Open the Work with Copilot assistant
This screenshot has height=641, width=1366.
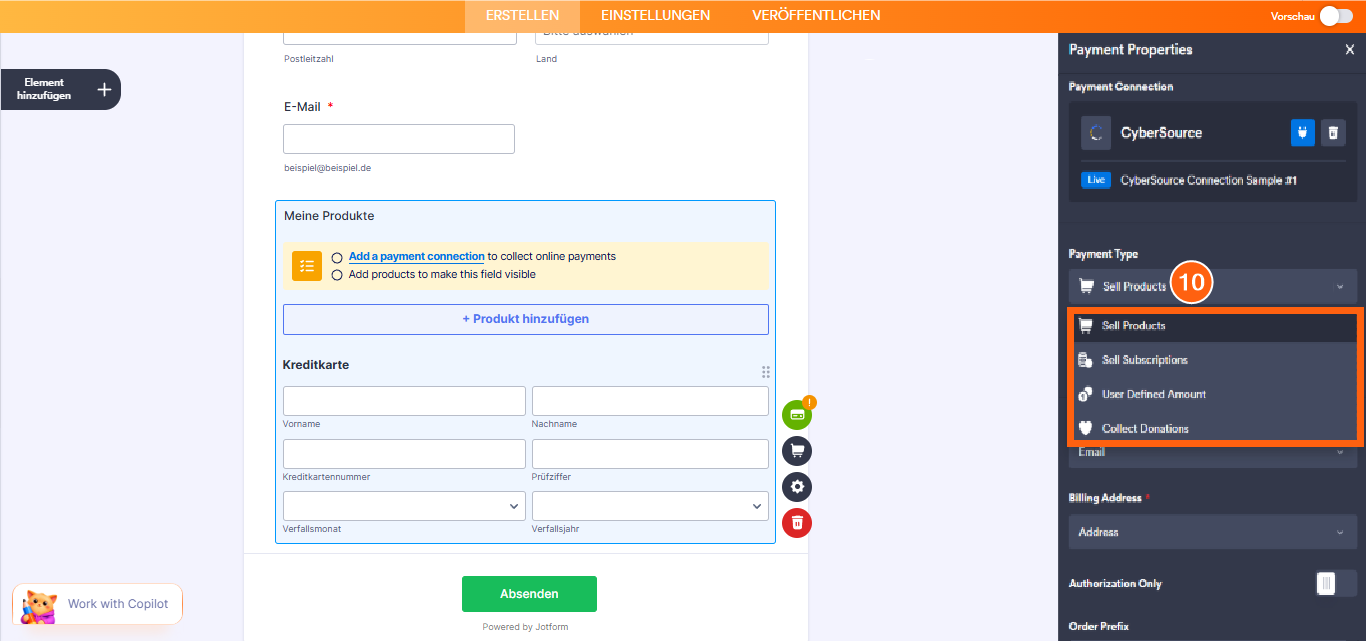97,604
